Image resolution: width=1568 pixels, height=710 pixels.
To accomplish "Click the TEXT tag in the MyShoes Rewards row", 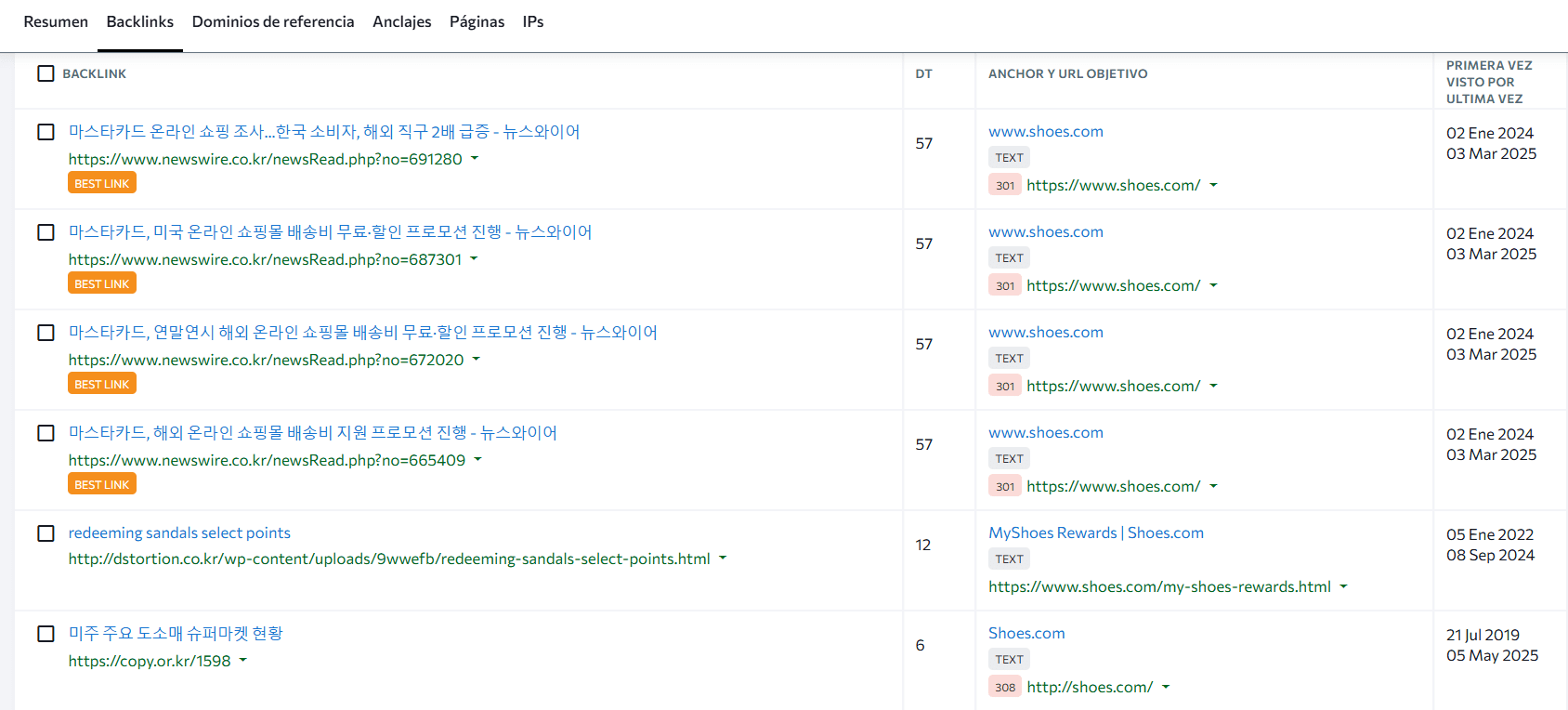I will point(1010,559).
